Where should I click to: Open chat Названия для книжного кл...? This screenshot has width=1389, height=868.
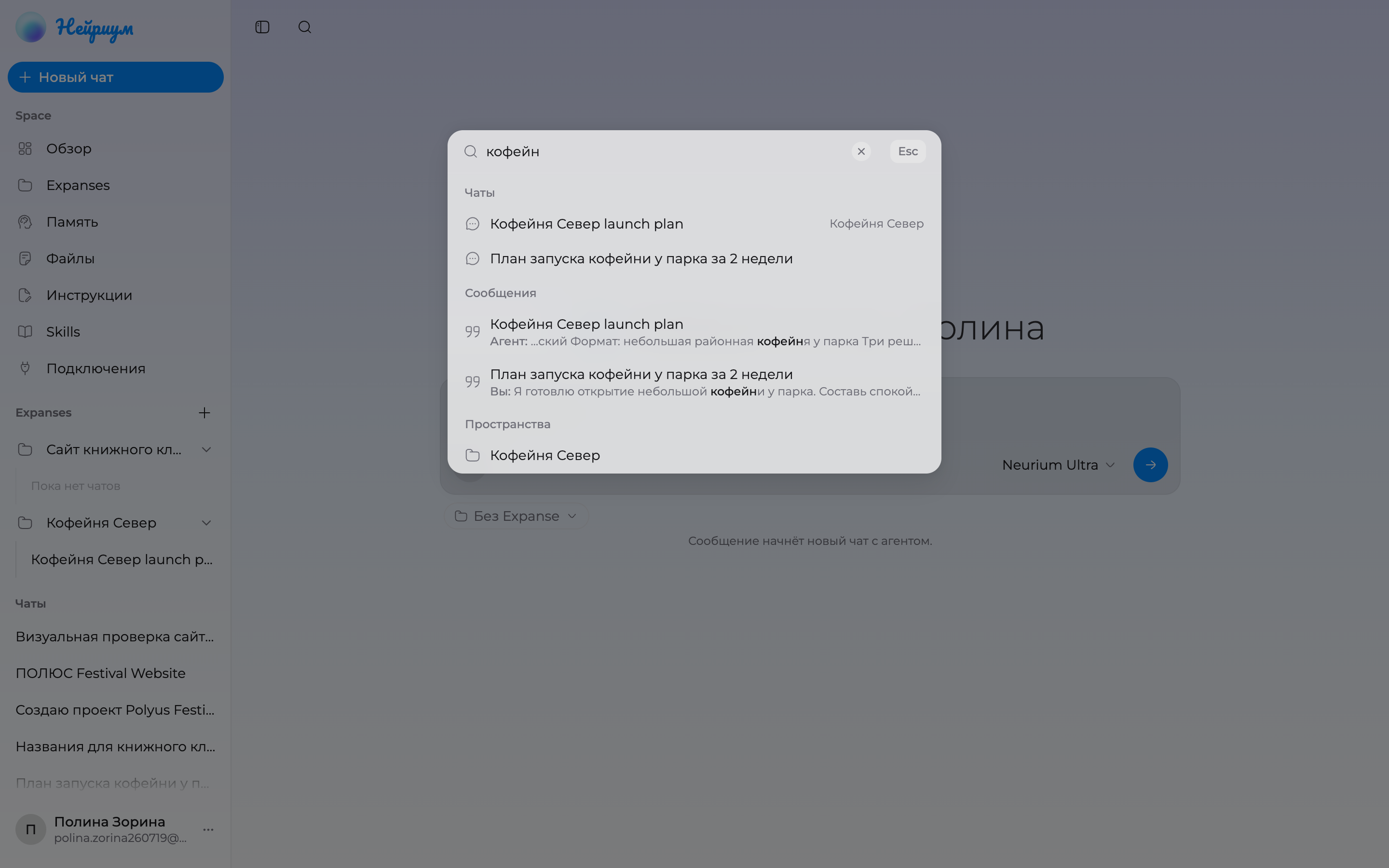click(115, 747)
